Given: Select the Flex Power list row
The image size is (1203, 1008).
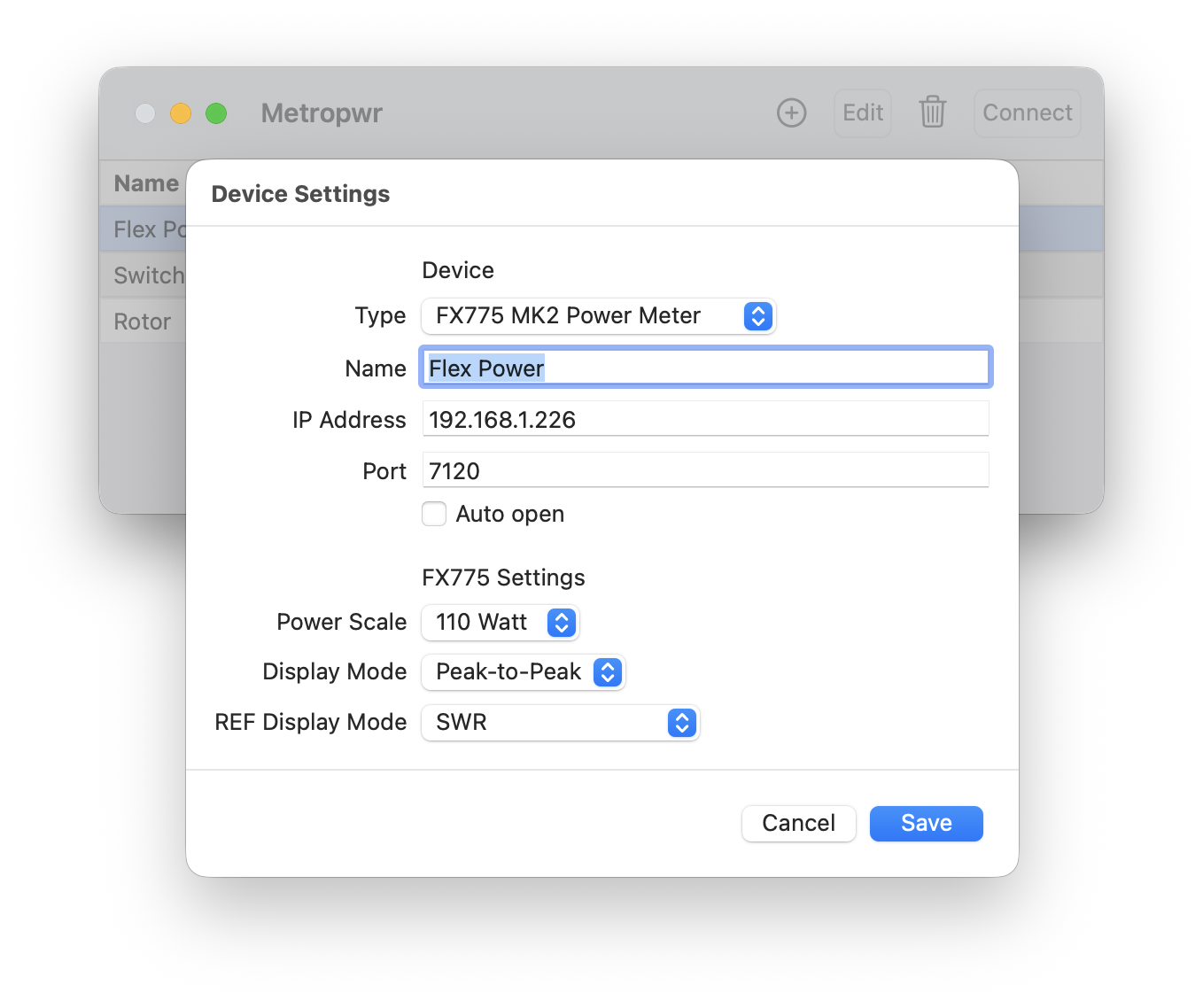Looking at the screenshot, I should 147,229.
